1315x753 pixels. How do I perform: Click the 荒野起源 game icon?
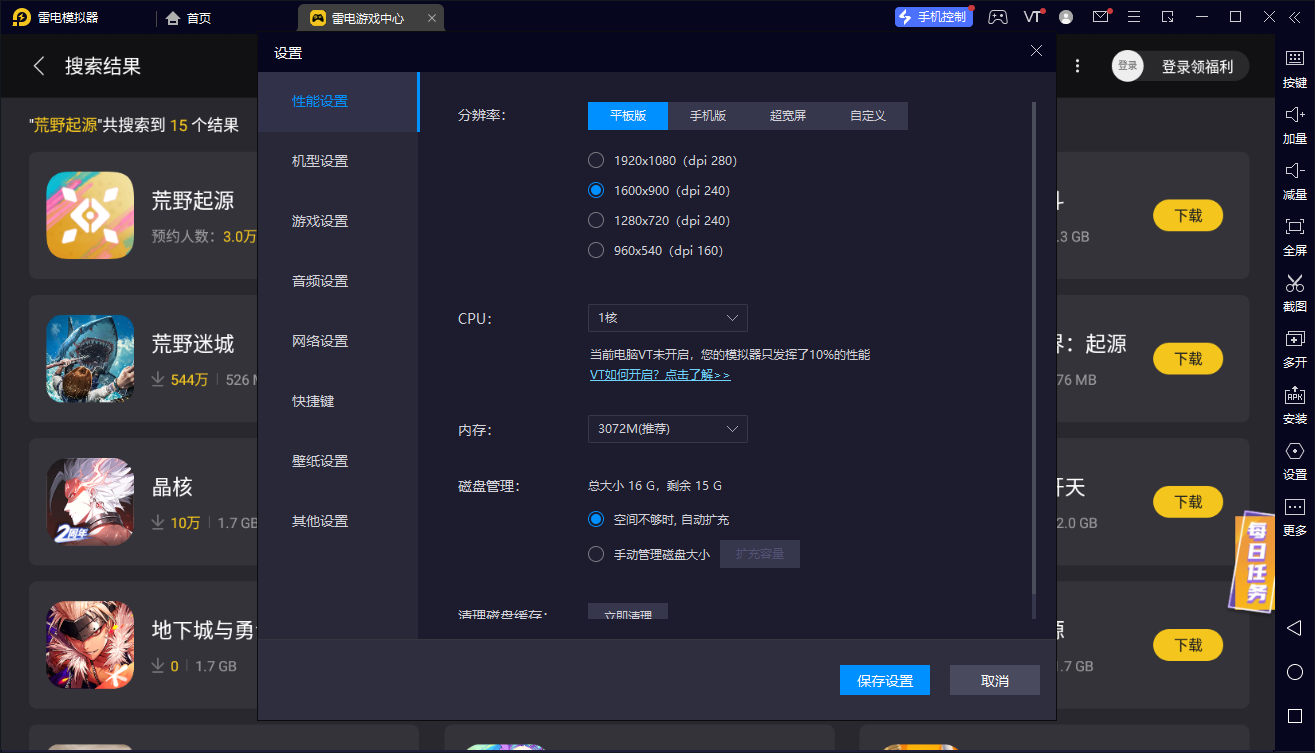coord(90,215)
